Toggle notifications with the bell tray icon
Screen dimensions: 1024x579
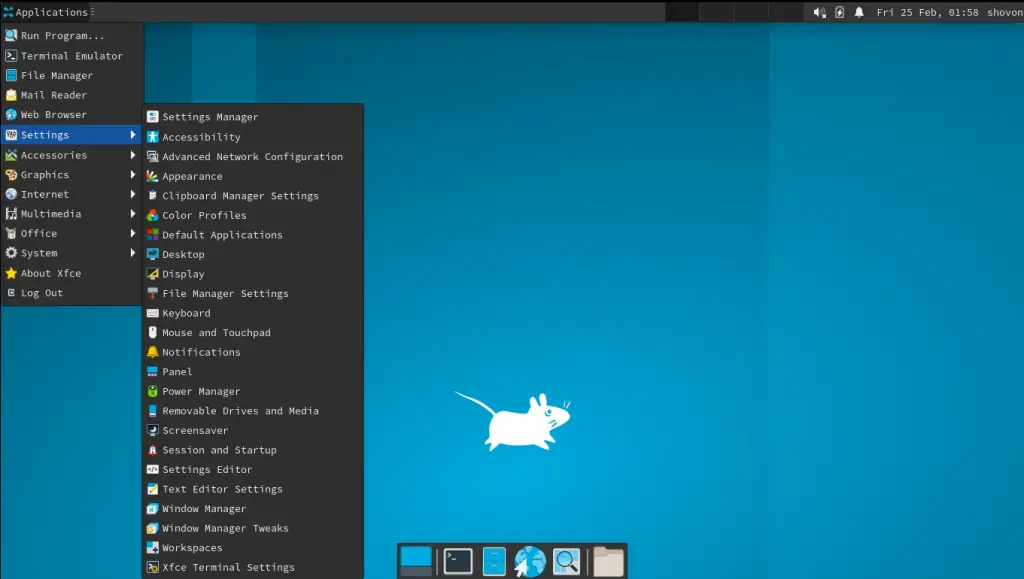[859, 12]
